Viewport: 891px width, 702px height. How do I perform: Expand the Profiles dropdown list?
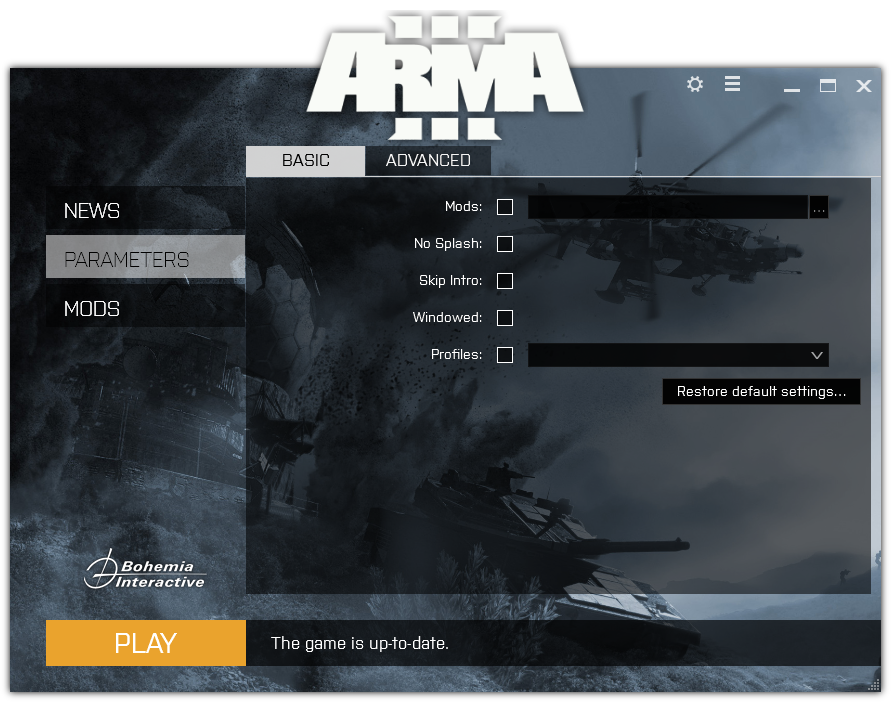pos(816,355)
